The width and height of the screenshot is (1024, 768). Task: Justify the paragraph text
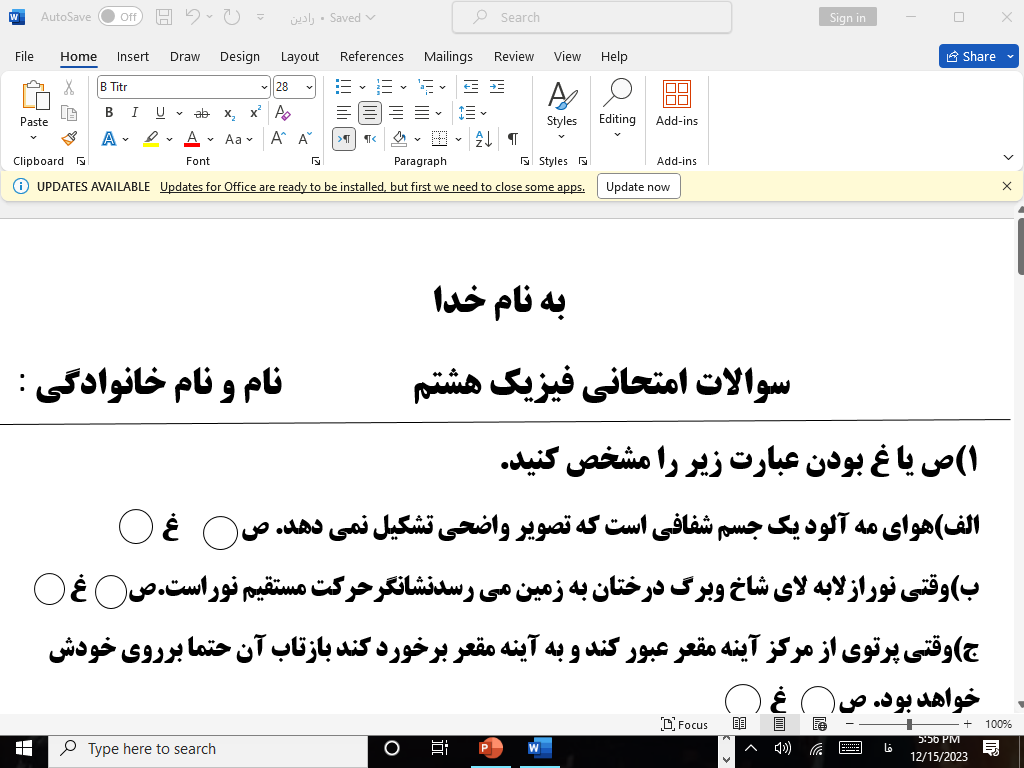click(422, 113)
